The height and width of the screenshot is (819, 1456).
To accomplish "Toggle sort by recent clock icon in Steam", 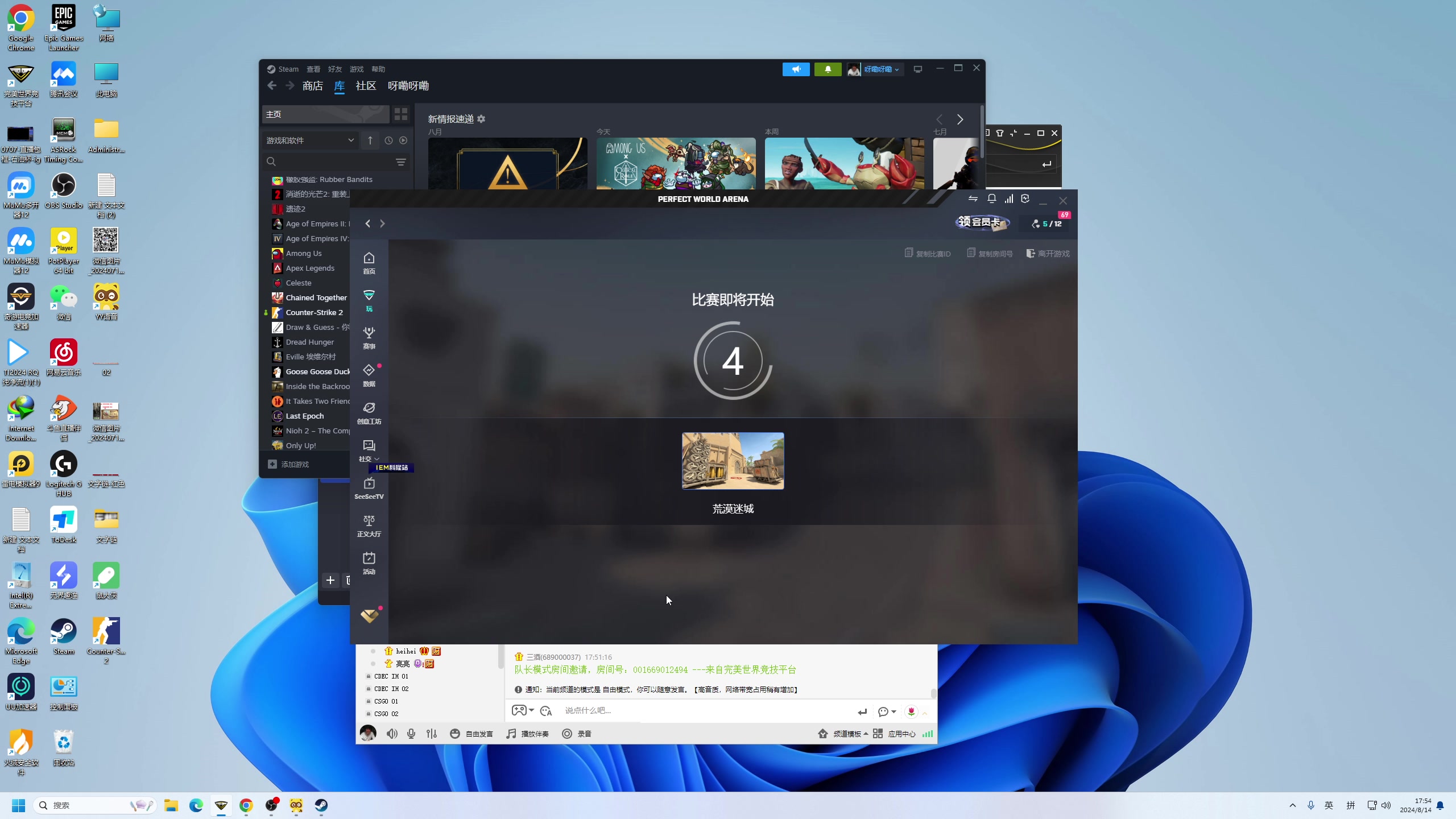I will click(388, 140).
